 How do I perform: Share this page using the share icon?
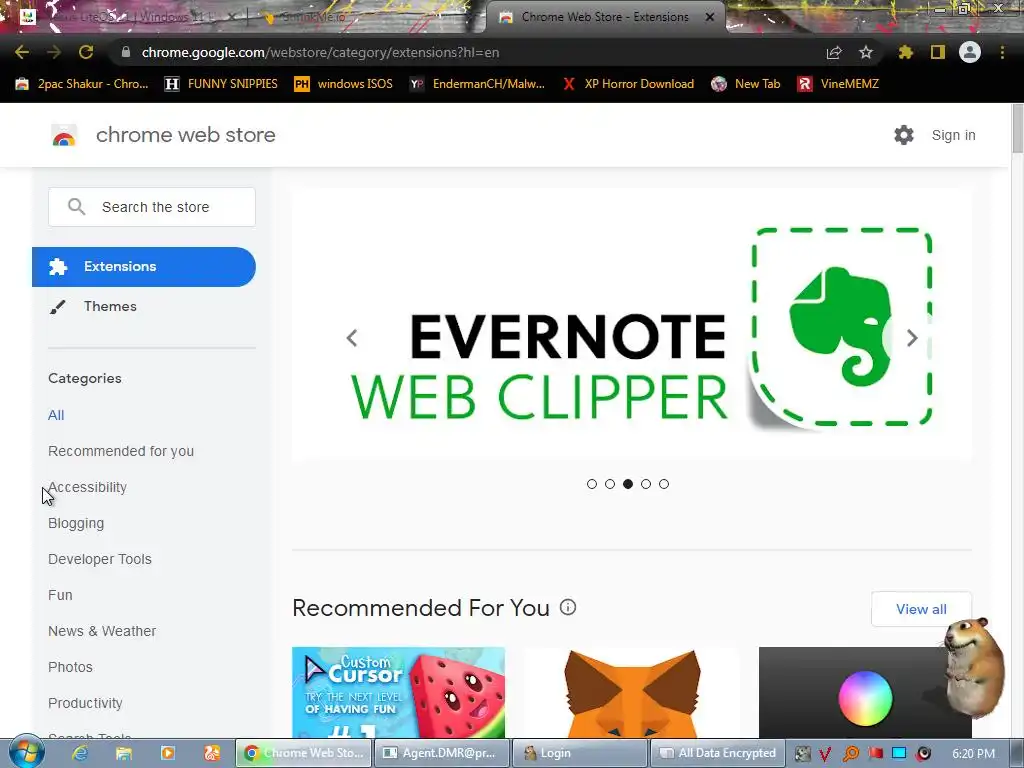tap(834, 52)
